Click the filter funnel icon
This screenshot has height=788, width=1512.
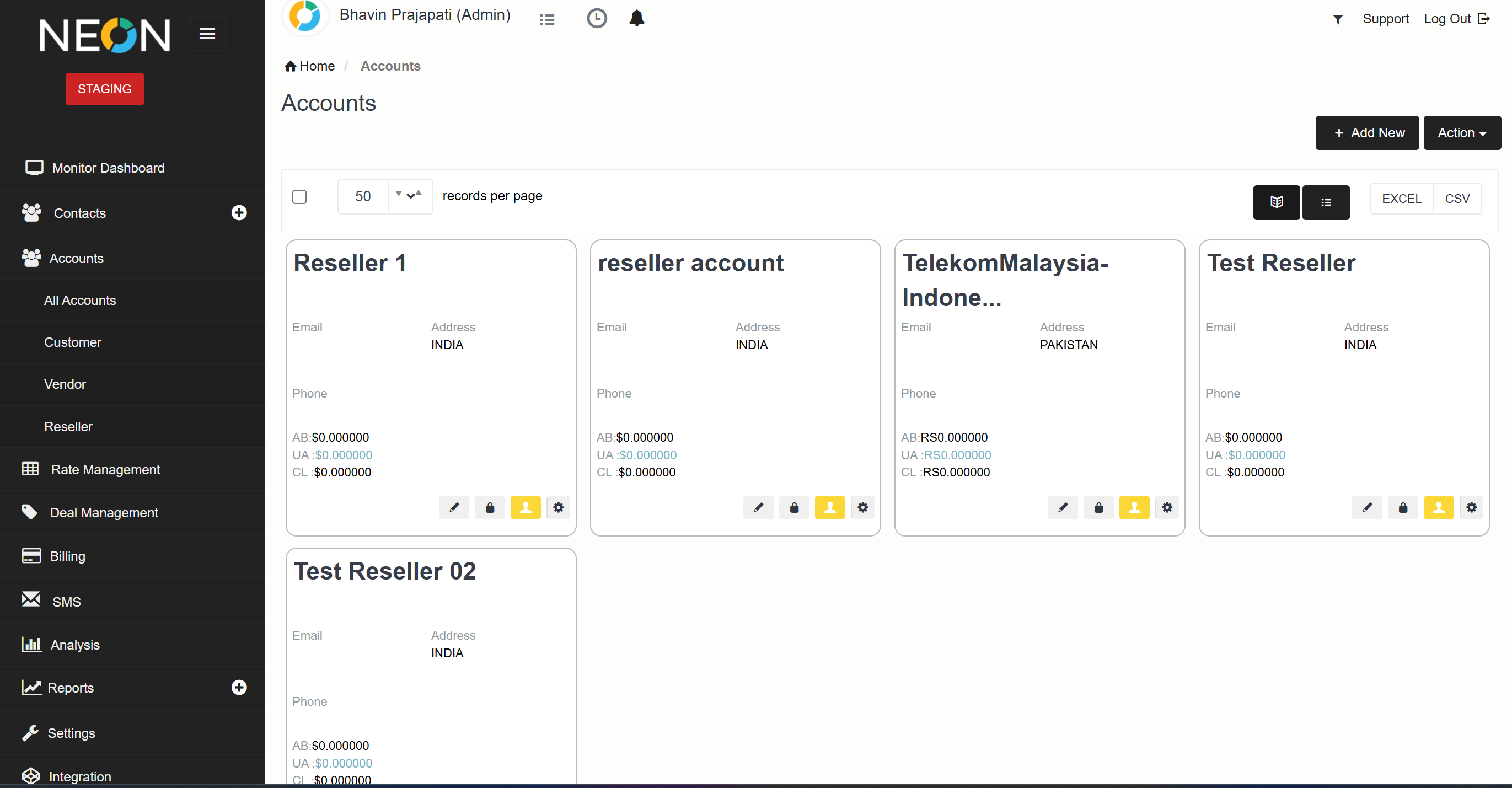click(x=1338, y=19)
